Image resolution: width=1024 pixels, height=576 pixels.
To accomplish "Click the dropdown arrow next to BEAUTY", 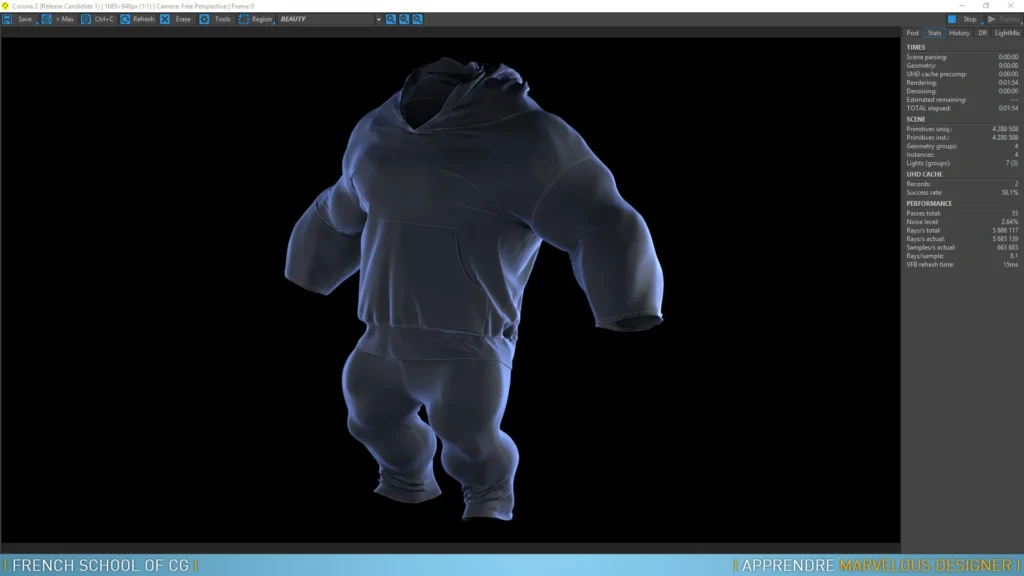I will click(x=378, y=19).
